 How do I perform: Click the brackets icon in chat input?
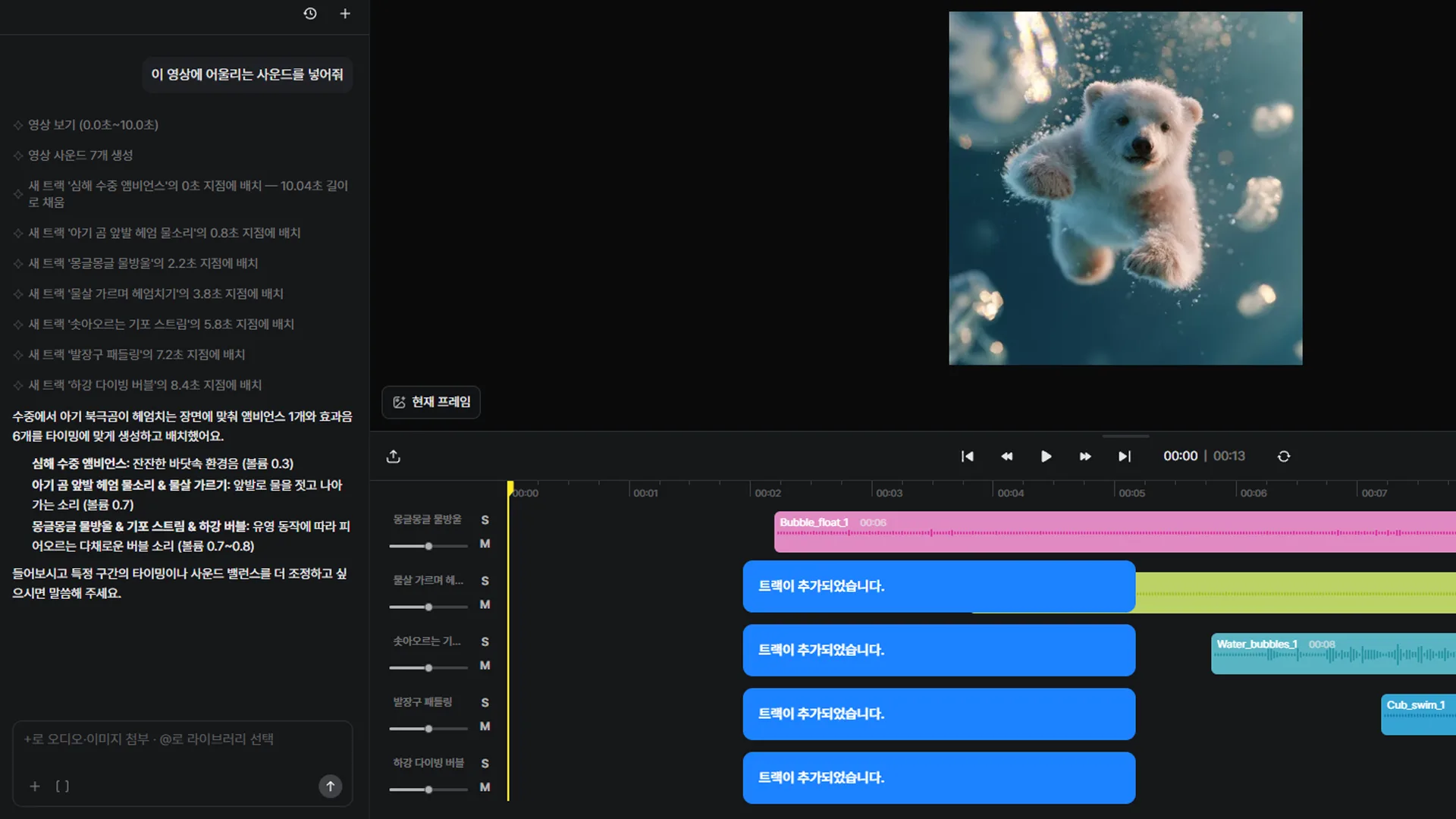coord(62,786)
